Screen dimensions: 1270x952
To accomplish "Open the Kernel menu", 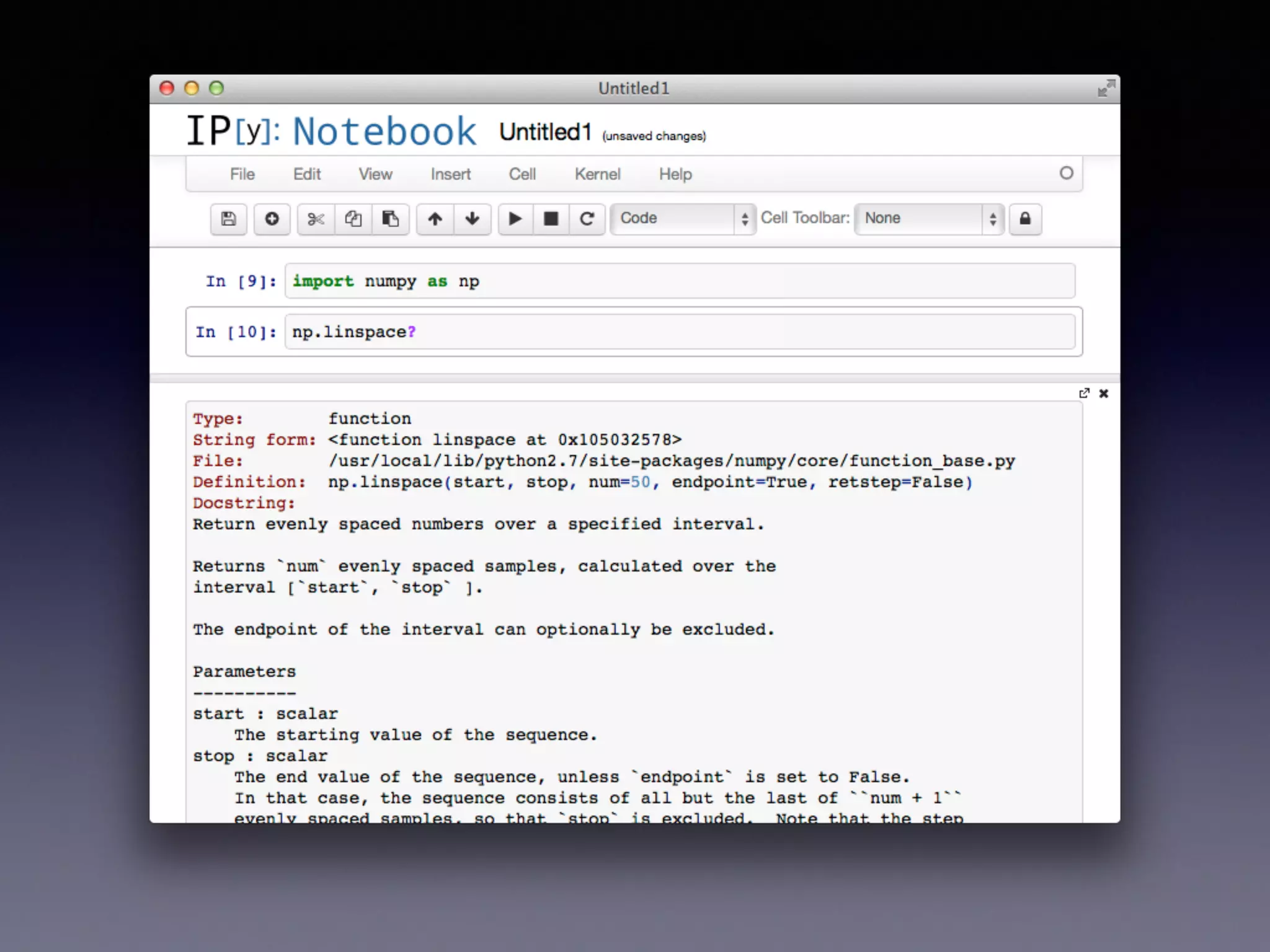I will coord(597,174).
